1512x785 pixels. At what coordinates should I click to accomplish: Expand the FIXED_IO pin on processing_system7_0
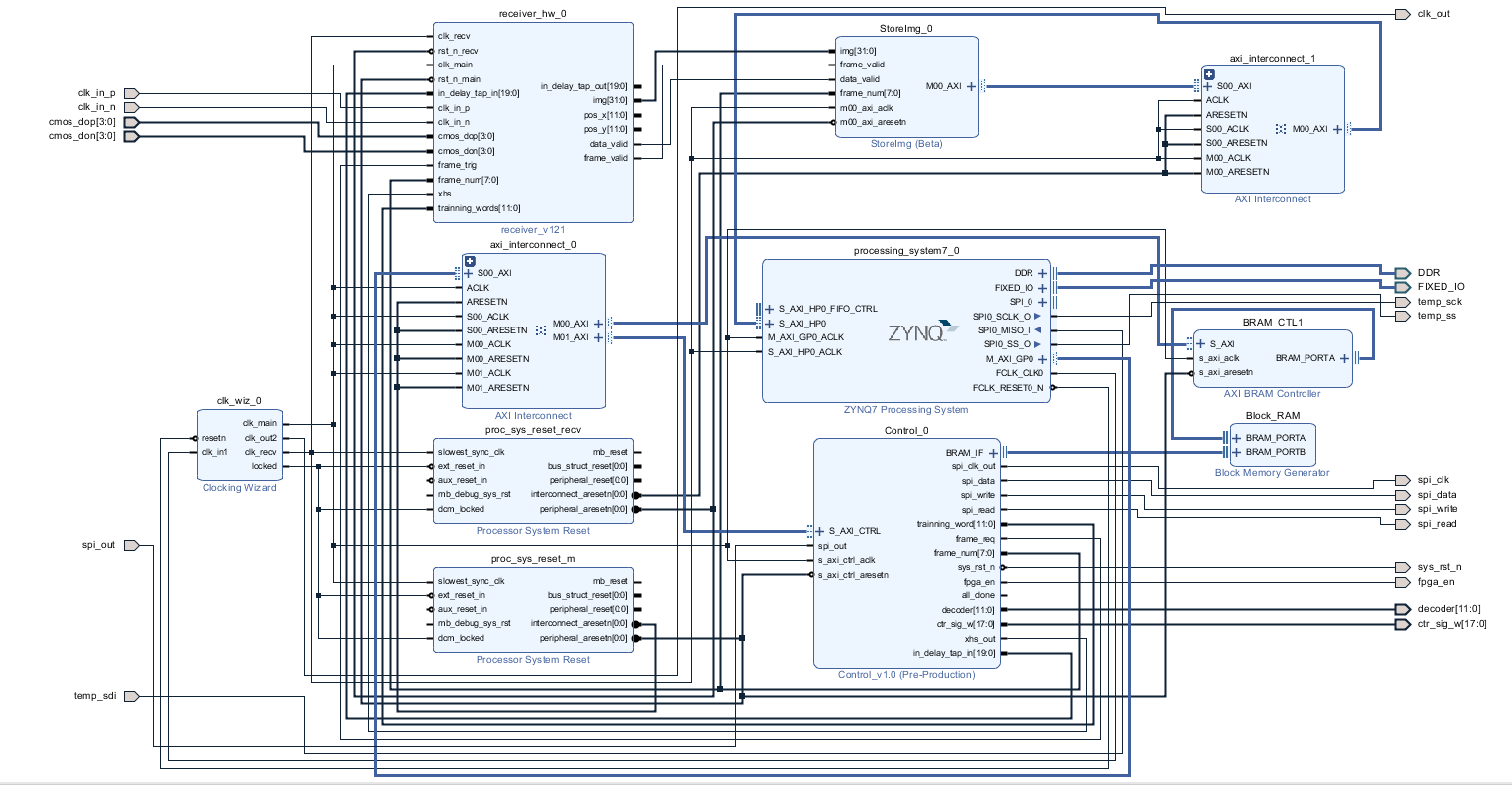(1042, 288)
